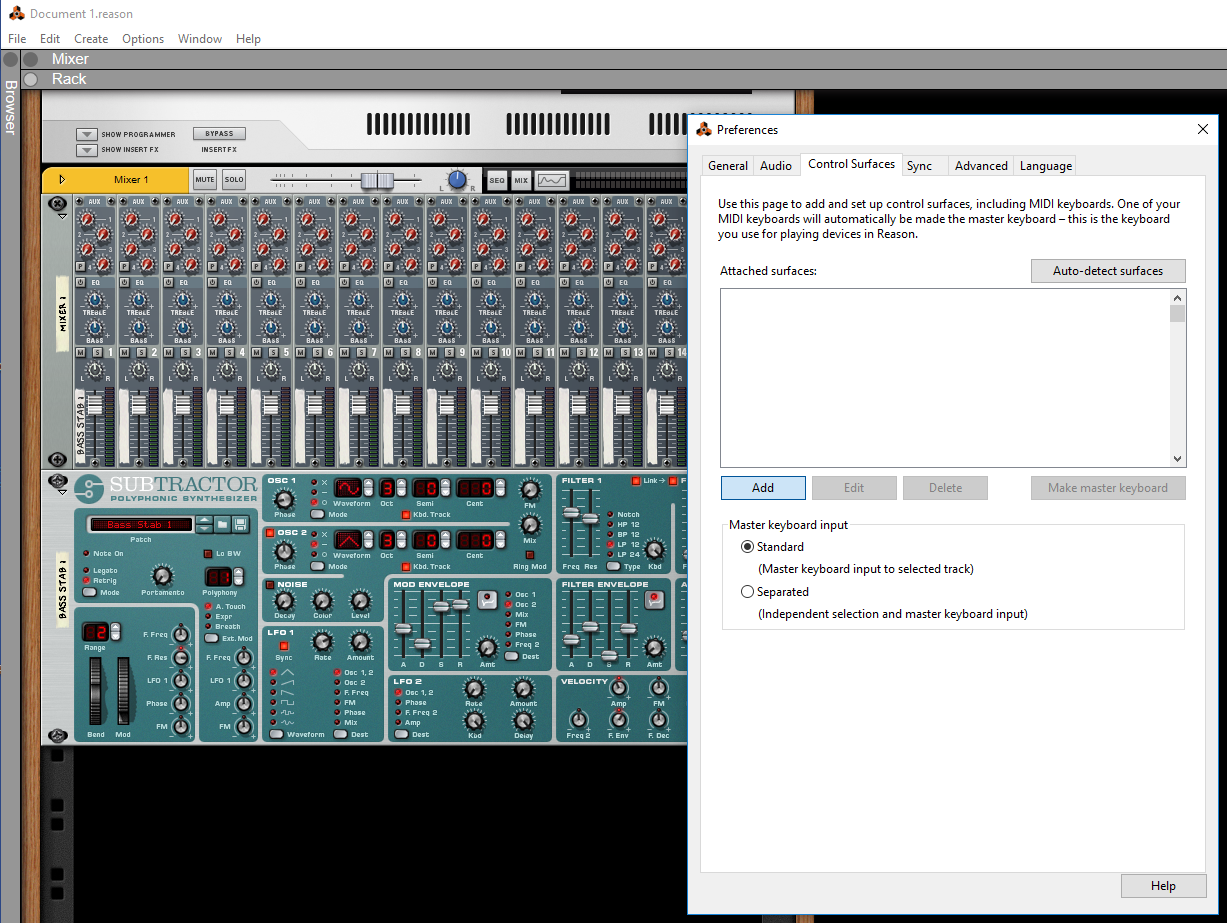Toggle OSC 1 Kbd. Track
1227x923 pixels.
click(406, 514)
